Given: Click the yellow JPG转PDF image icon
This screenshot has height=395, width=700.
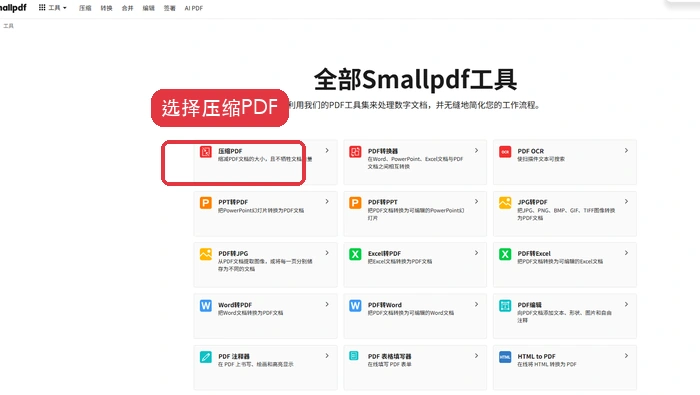Looking at the screenshot, I should (x=505, y=203).
